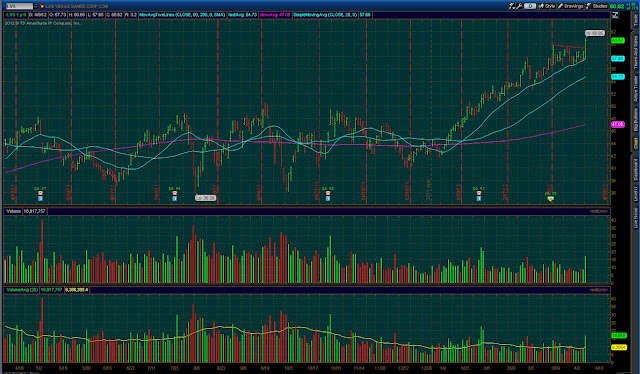Switch to the Level II side tab

pos(636,194)
